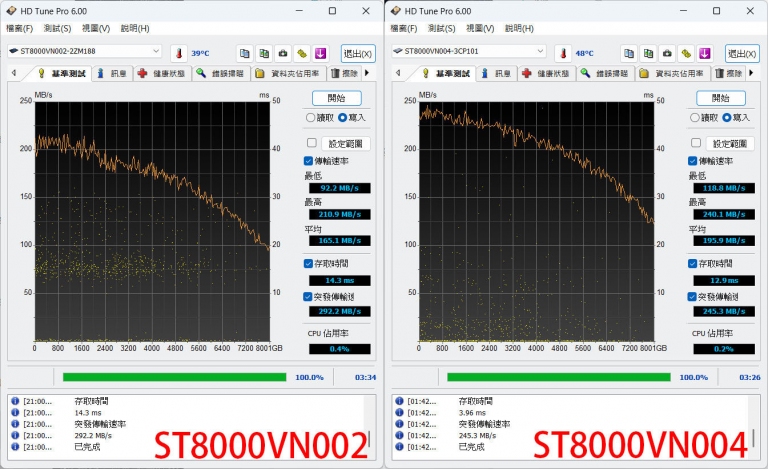The width and height of the screenshot is (768, 469).
Task: Open options tag icon in left window
Action: 302,53
